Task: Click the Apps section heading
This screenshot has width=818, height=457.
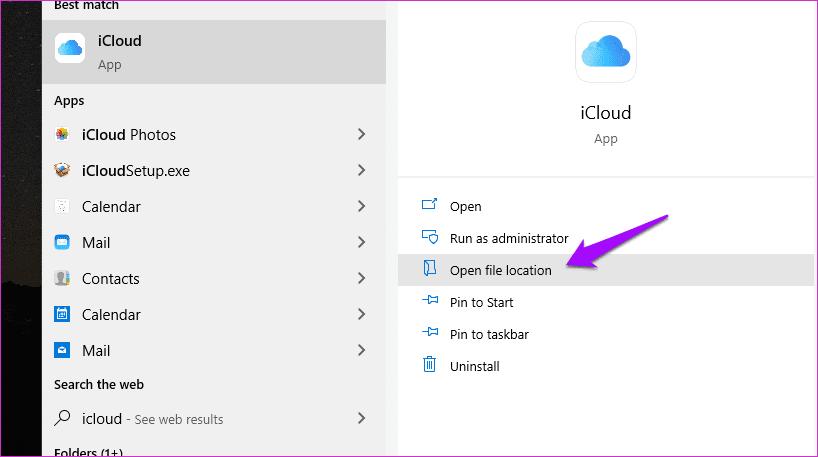Action: [x=69, y=101]
